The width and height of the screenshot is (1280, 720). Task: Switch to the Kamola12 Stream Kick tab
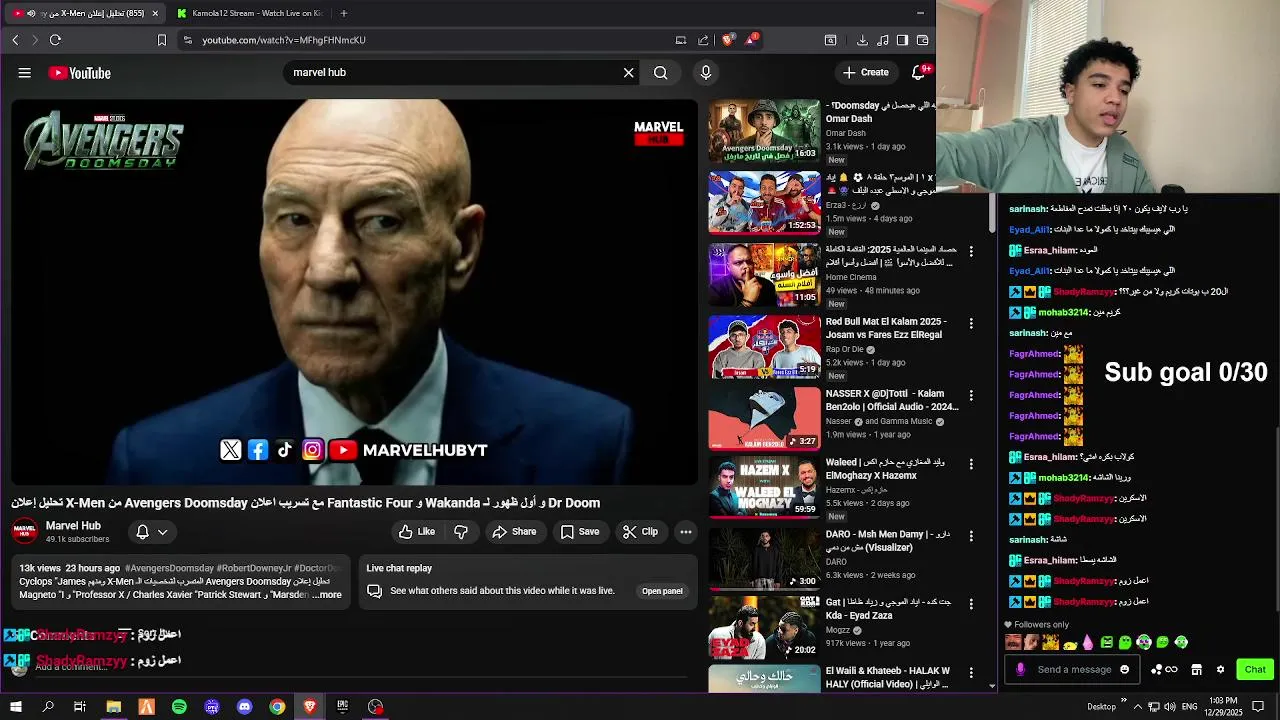(x=250, y=13)
